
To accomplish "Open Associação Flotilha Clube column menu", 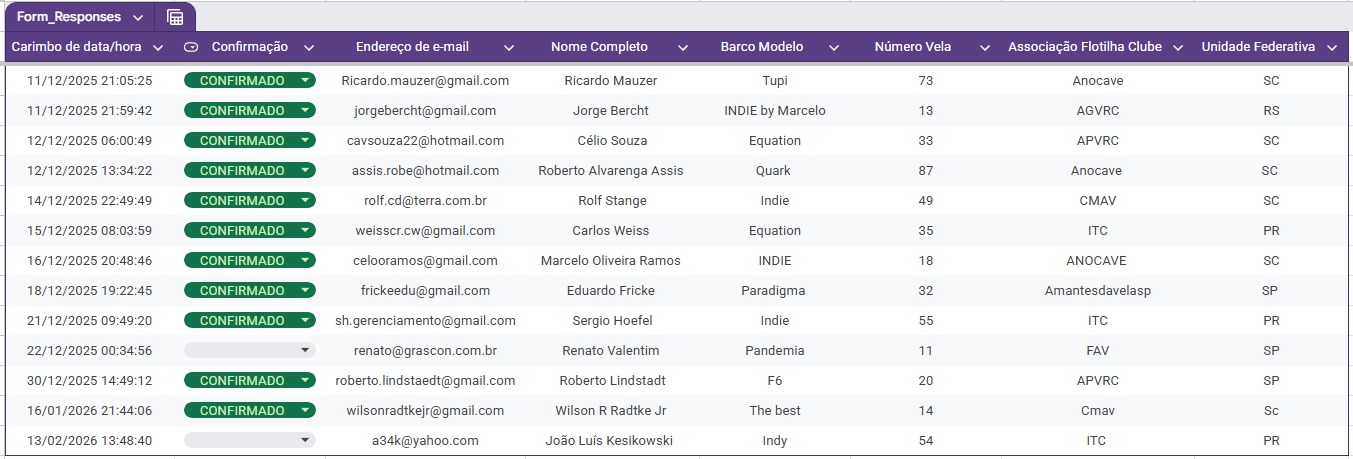I will pyautogui.click(x=1178, y=47).
